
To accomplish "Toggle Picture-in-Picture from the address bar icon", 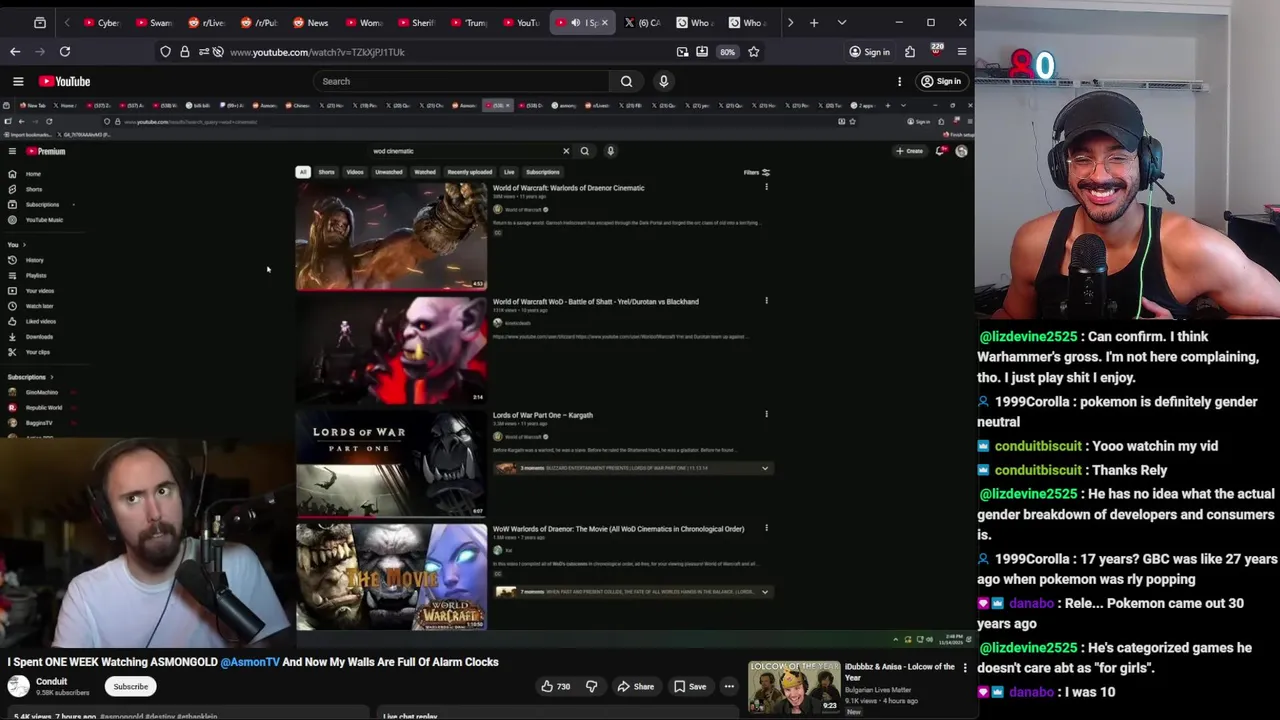I will pos(682,51).
